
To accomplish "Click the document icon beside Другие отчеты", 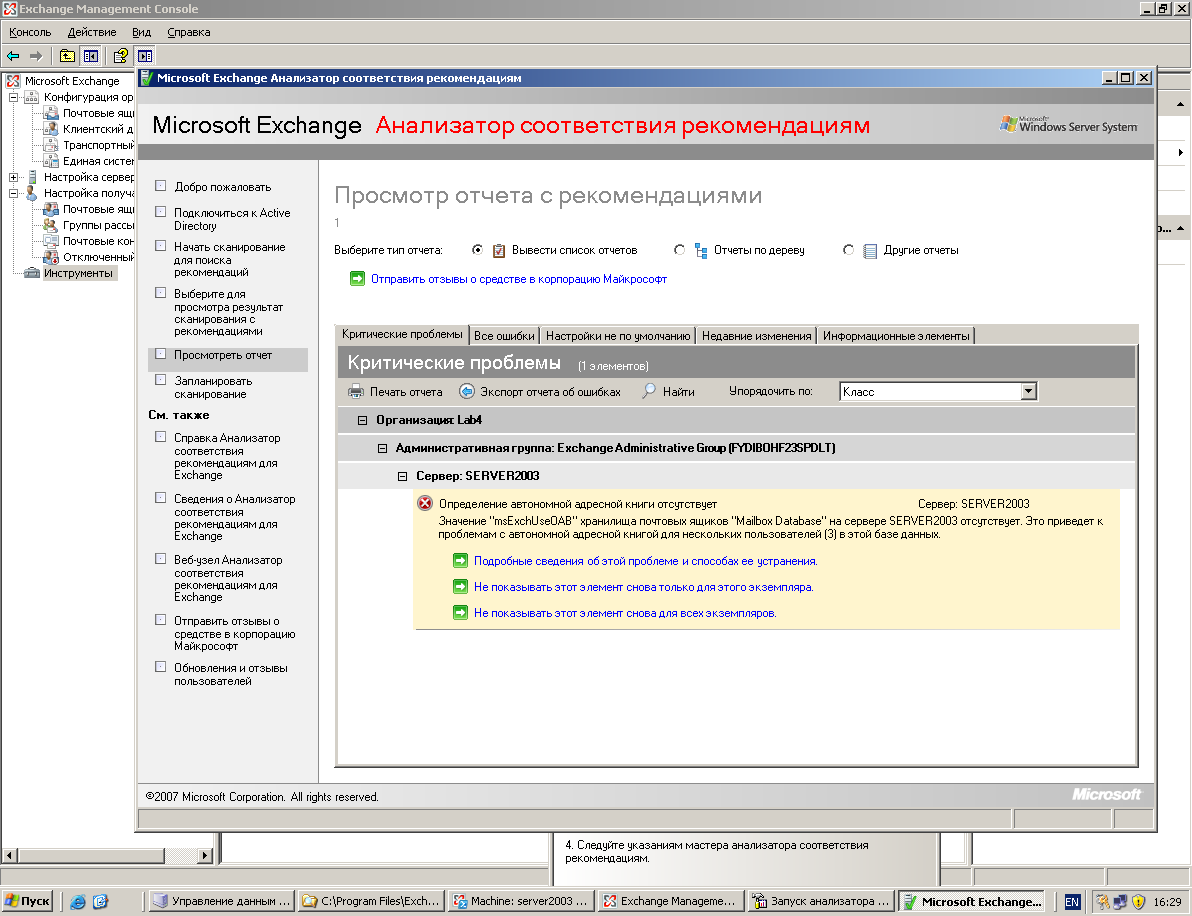I will coord(870,250).
